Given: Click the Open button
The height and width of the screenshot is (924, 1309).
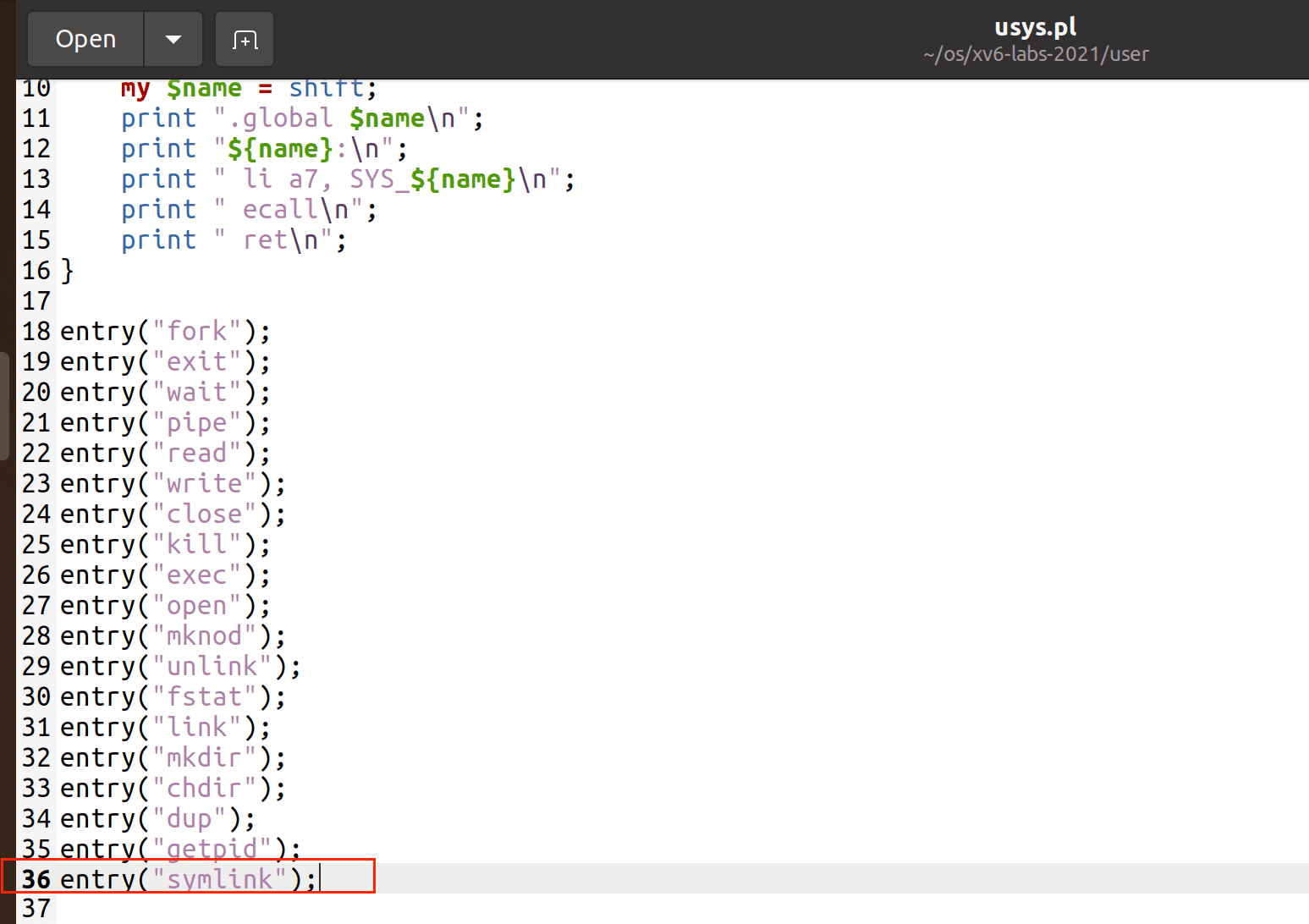Looking at the screenshot, I should tap(85, 39).
